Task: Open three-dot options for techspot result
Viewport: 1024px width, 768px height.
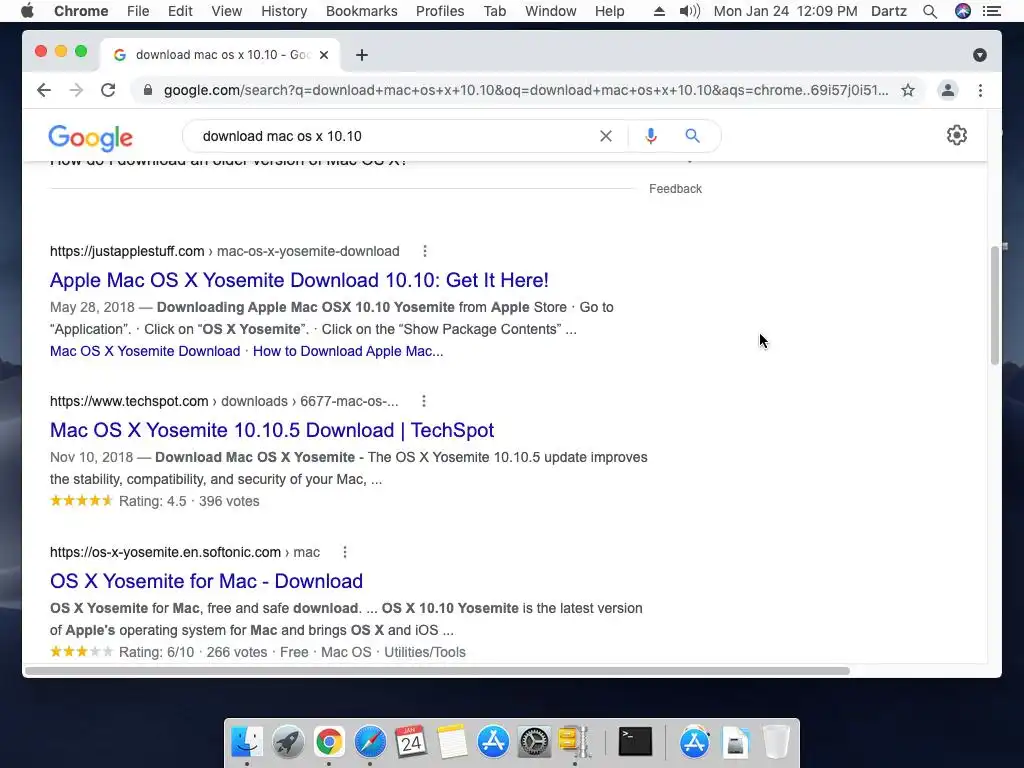Action: coord(424,401)
